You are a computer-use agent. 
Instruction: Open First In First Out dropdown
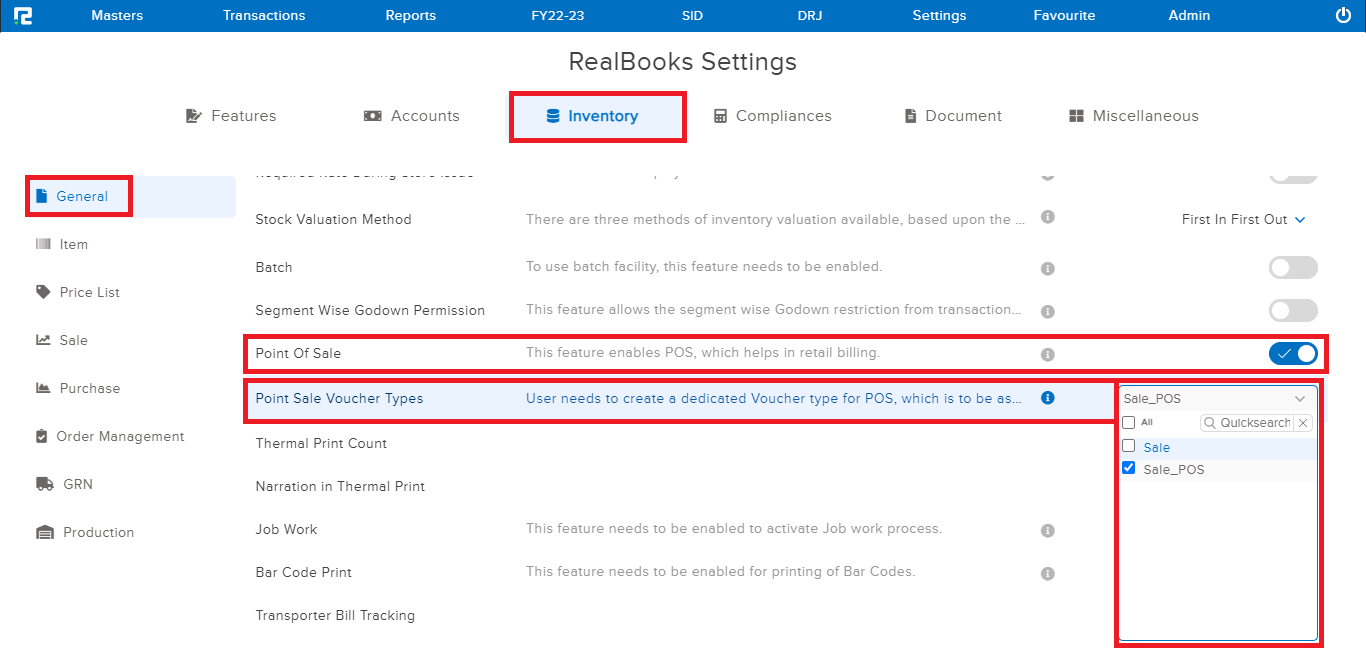tap(1243, 220)
